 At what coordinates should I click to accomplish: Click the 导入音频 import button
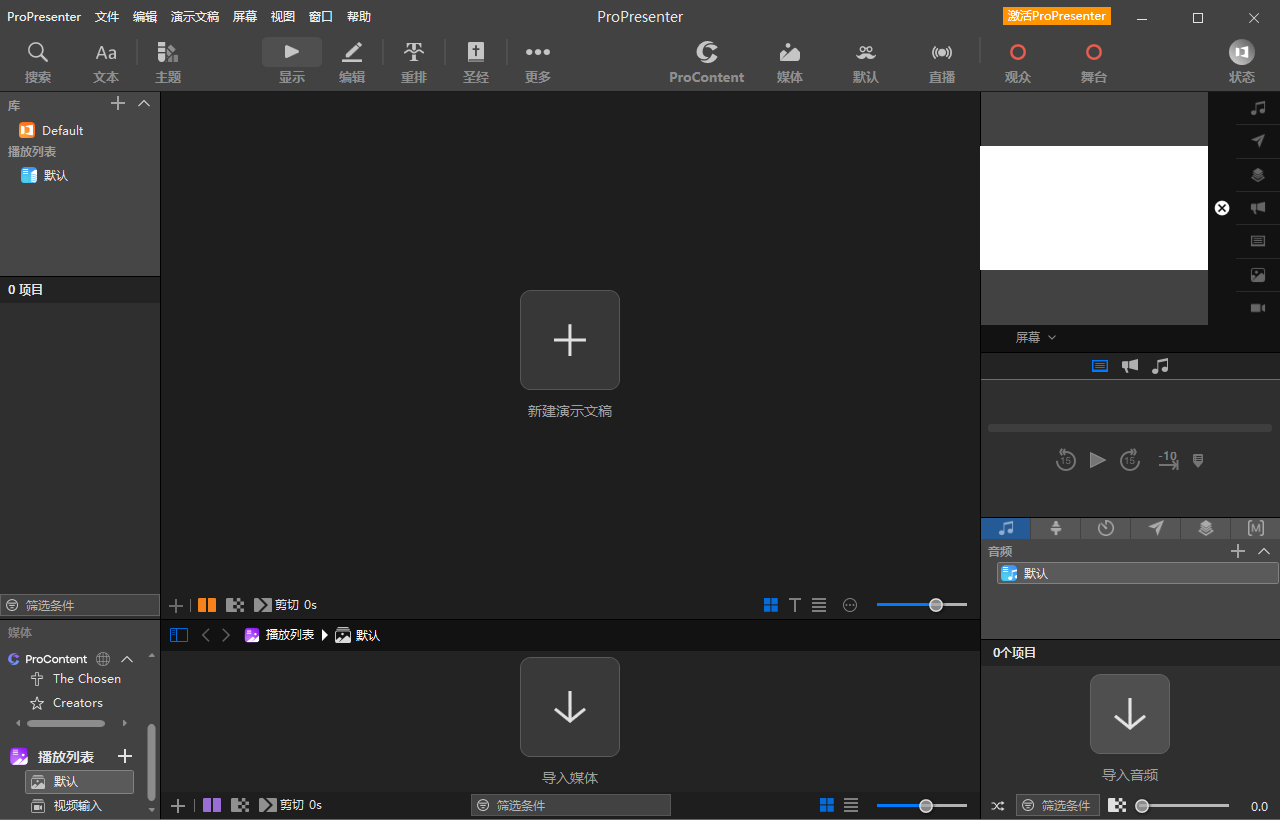[x=1130, y=714]
